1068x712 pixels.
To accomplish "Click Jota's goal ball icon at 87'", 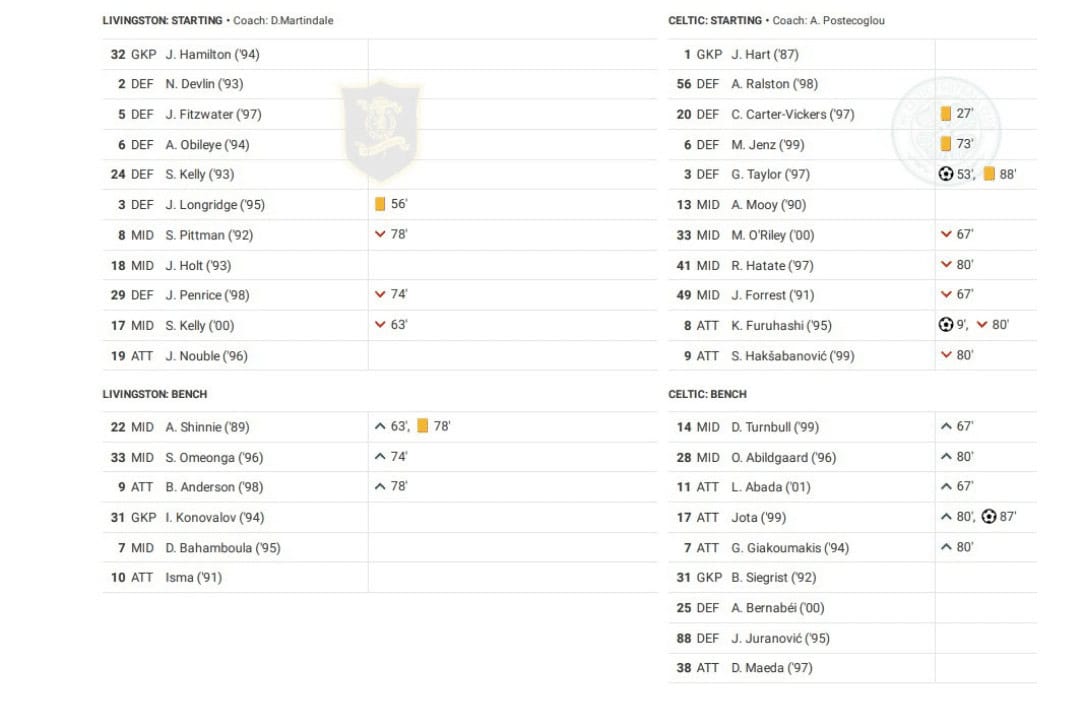I will point(989,517).
